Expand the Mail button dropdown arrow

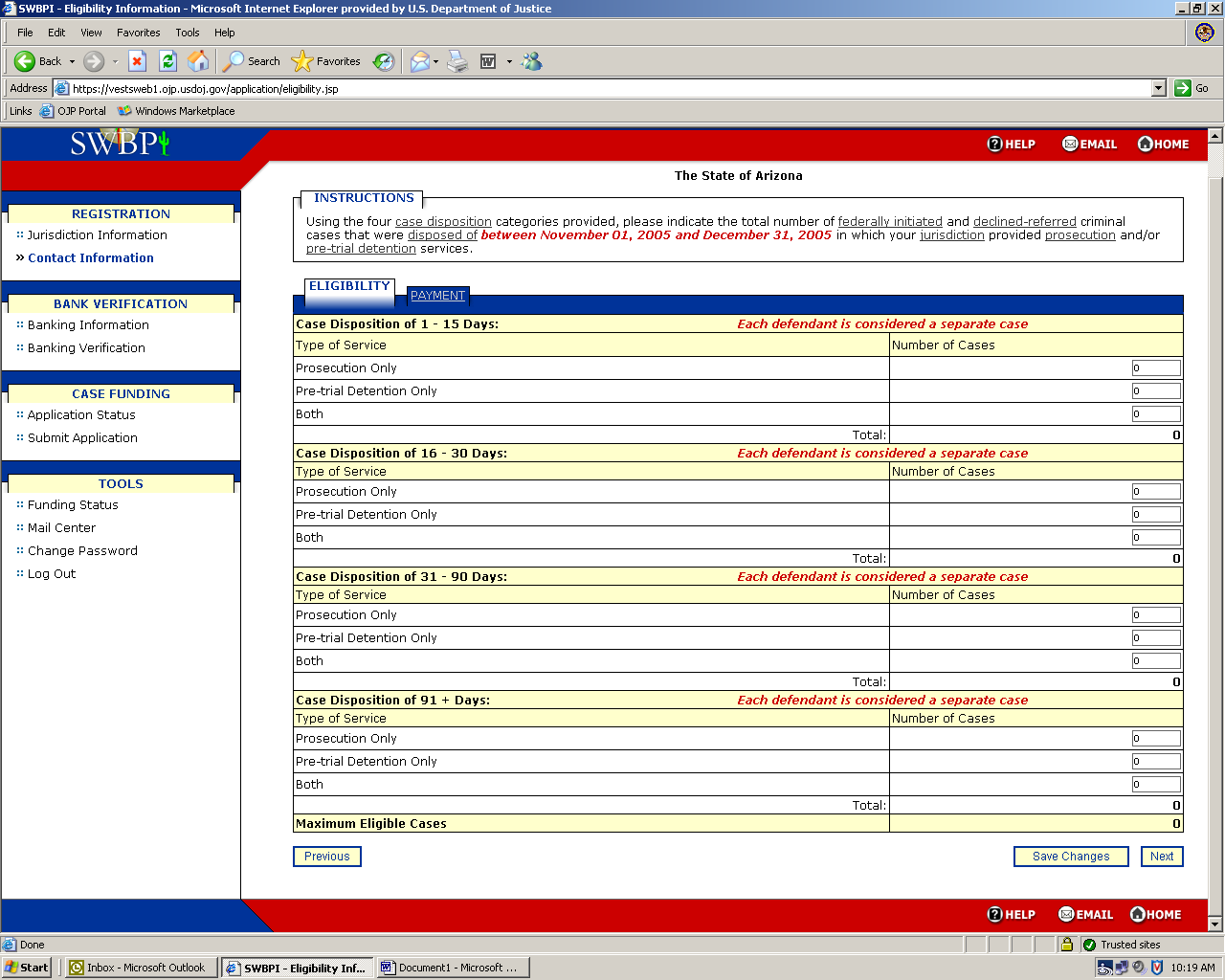[x=436, y=62]
